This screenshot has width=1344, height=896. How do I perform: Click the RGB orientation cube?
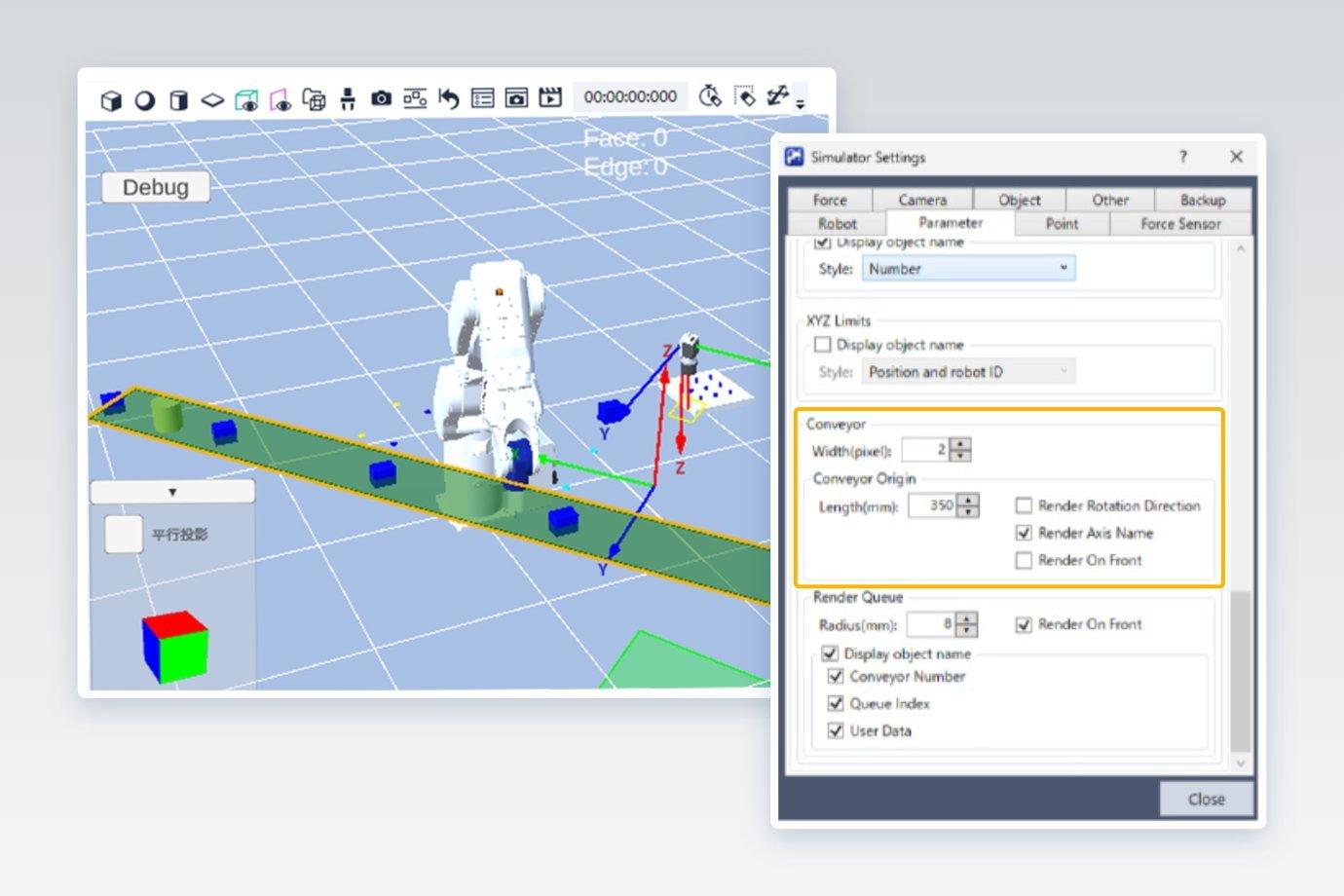[175, 648]
